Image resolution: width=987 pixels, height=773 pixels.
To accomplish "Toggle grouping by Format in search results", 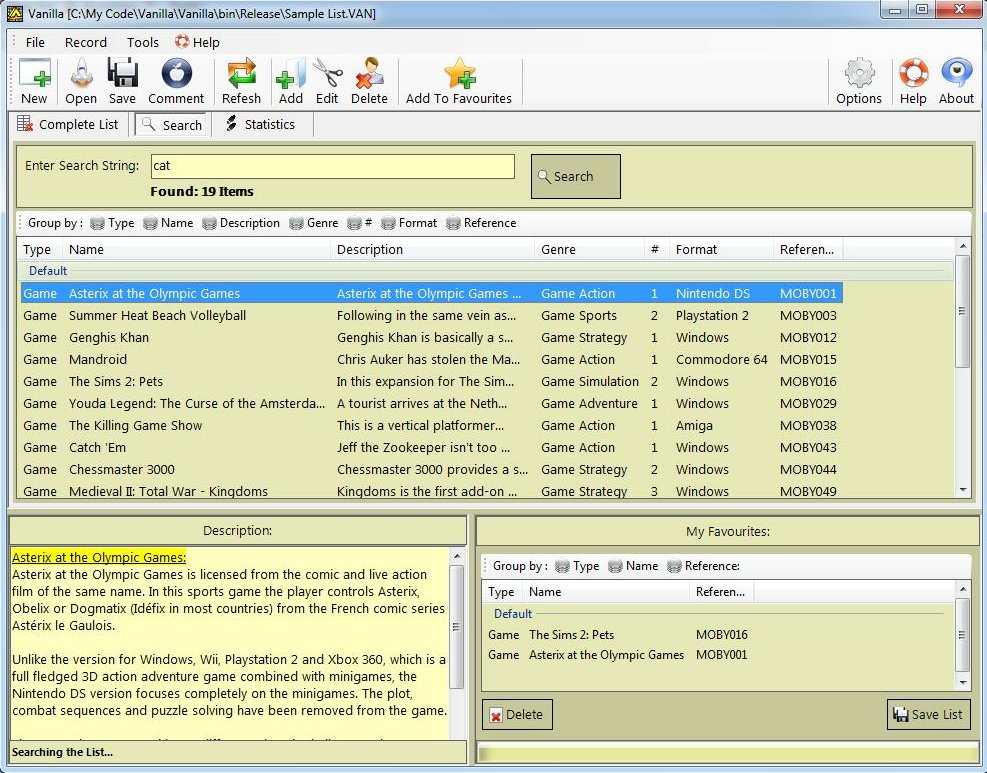I will coord(408,223).
